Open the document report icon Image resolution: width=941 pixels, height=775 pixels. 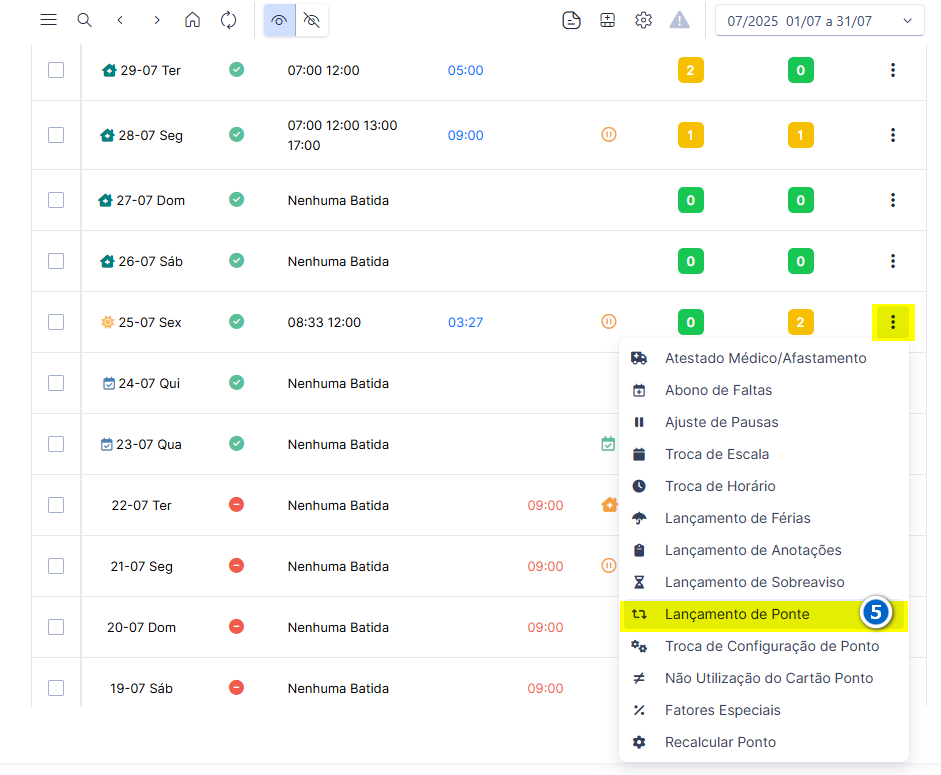point(571,20)
